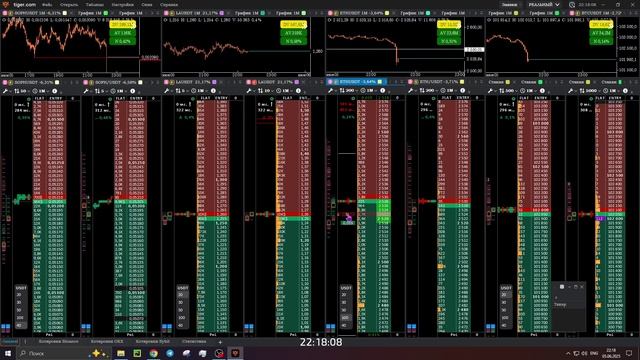This screenshot has width=640, height=360.
Task: Click green AV badge on ETHUSDT 1M chart
Action: (x=449, y=33)
